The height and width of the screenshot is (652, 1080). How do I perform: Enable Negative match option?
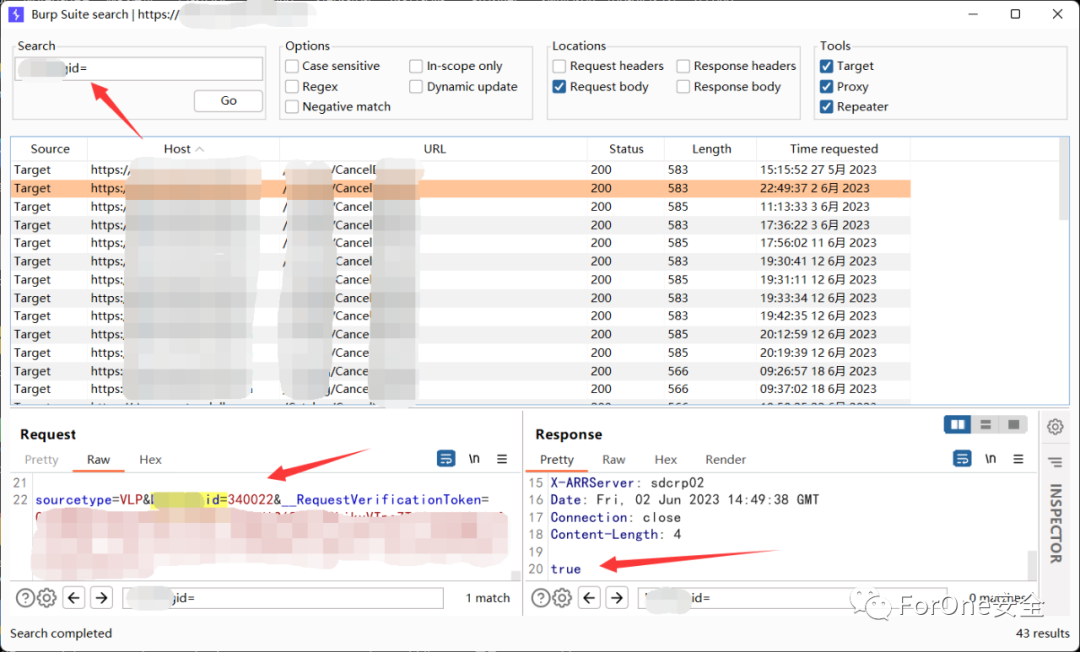[292, 107]
